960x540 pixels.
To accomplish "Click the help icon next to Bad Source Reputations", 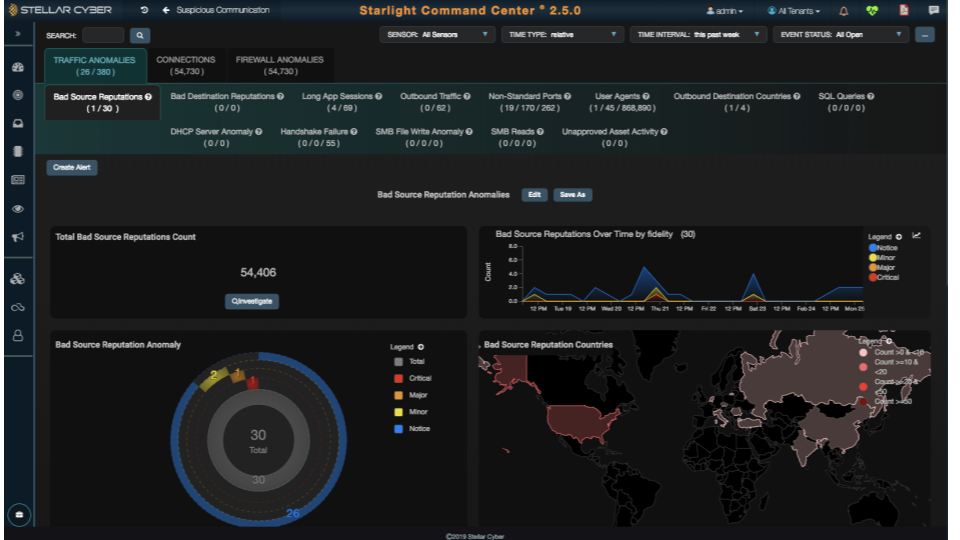I will 148,97.
